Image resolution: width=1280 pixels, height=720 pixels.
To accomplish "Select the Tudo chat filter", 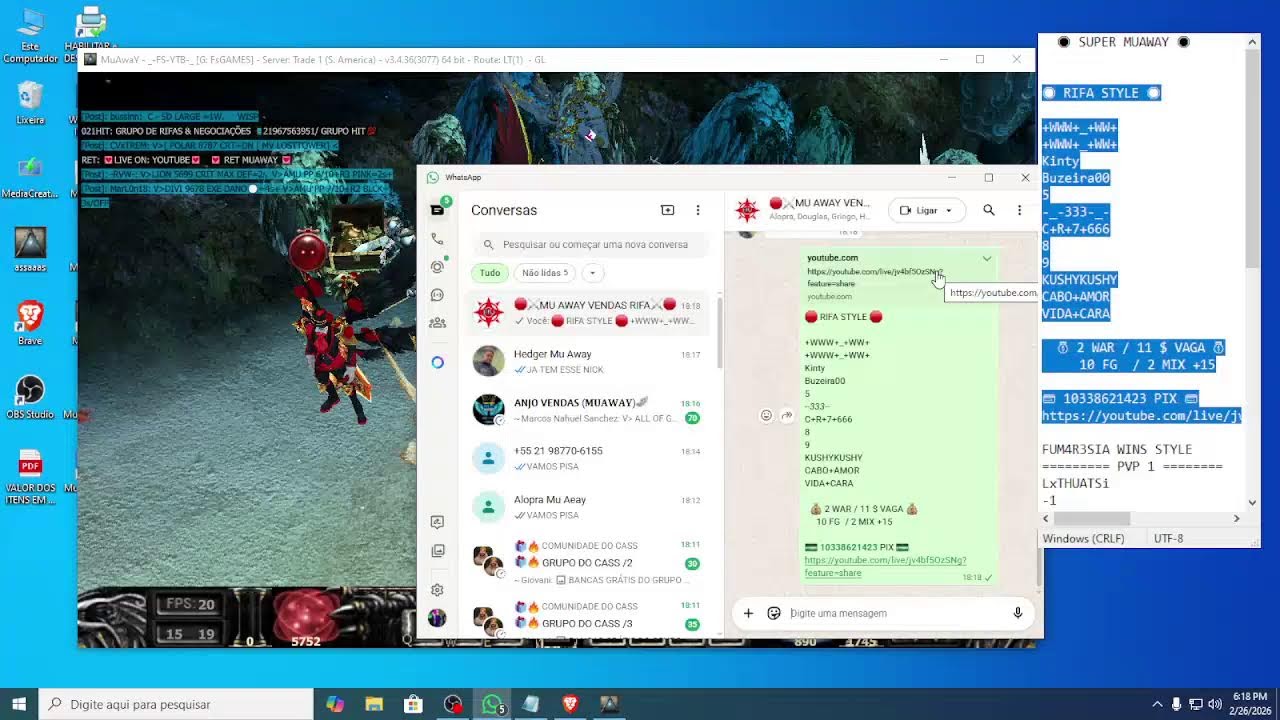I will [x=490, y=273].
